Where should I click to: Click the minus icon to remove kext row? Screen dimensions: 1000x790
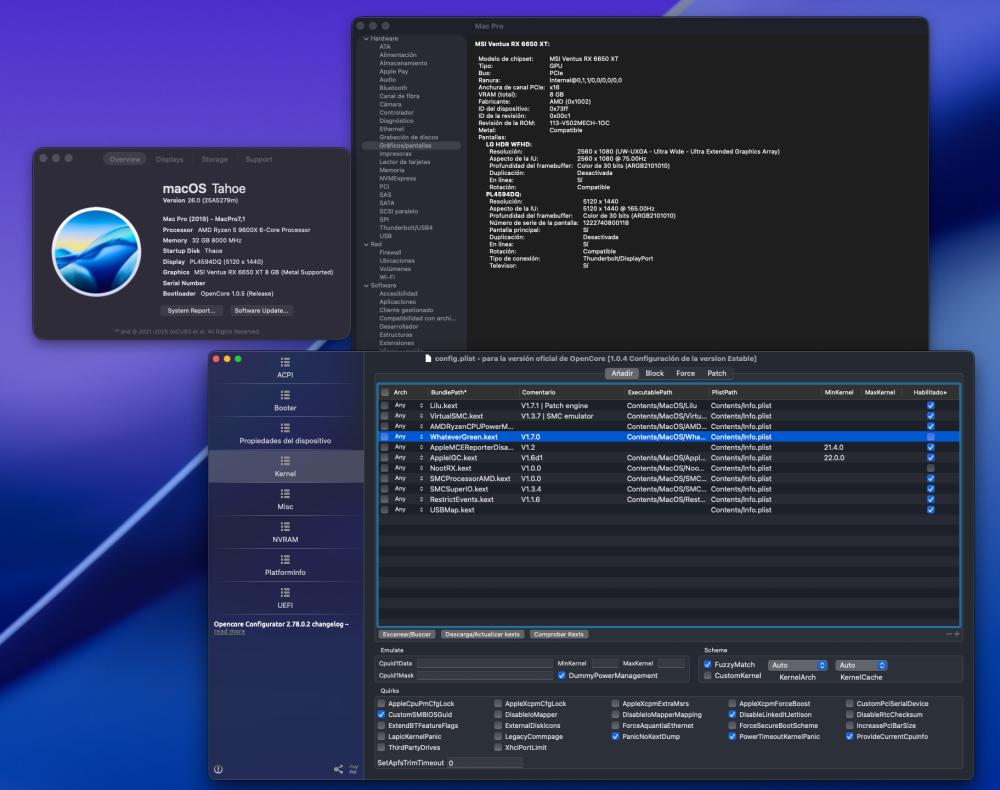tap(949, 634)
